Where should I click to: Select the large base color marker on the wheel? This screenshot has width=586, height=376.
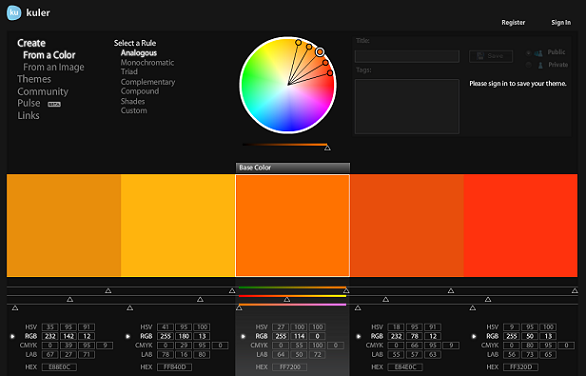point(320,52)
